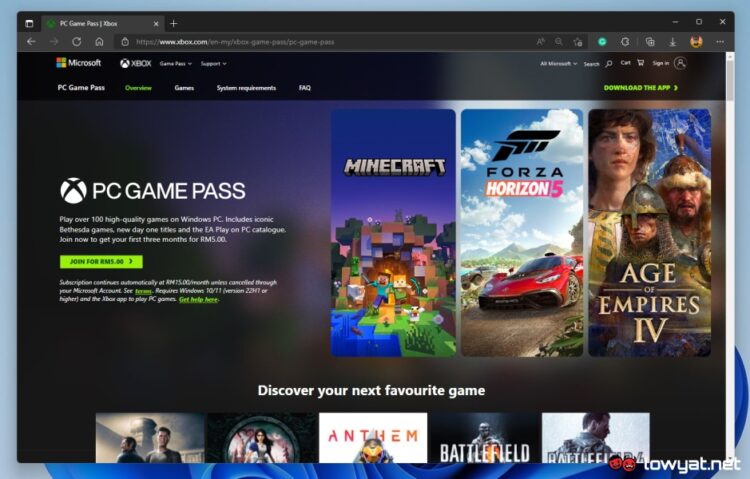Click the Get help here link

tap(198, 300)
